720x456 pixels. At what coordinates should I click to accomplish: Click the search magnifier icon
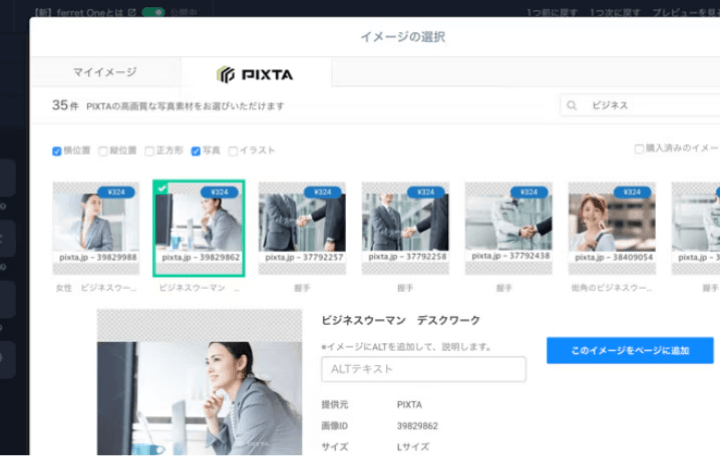(x=573, y=105)
